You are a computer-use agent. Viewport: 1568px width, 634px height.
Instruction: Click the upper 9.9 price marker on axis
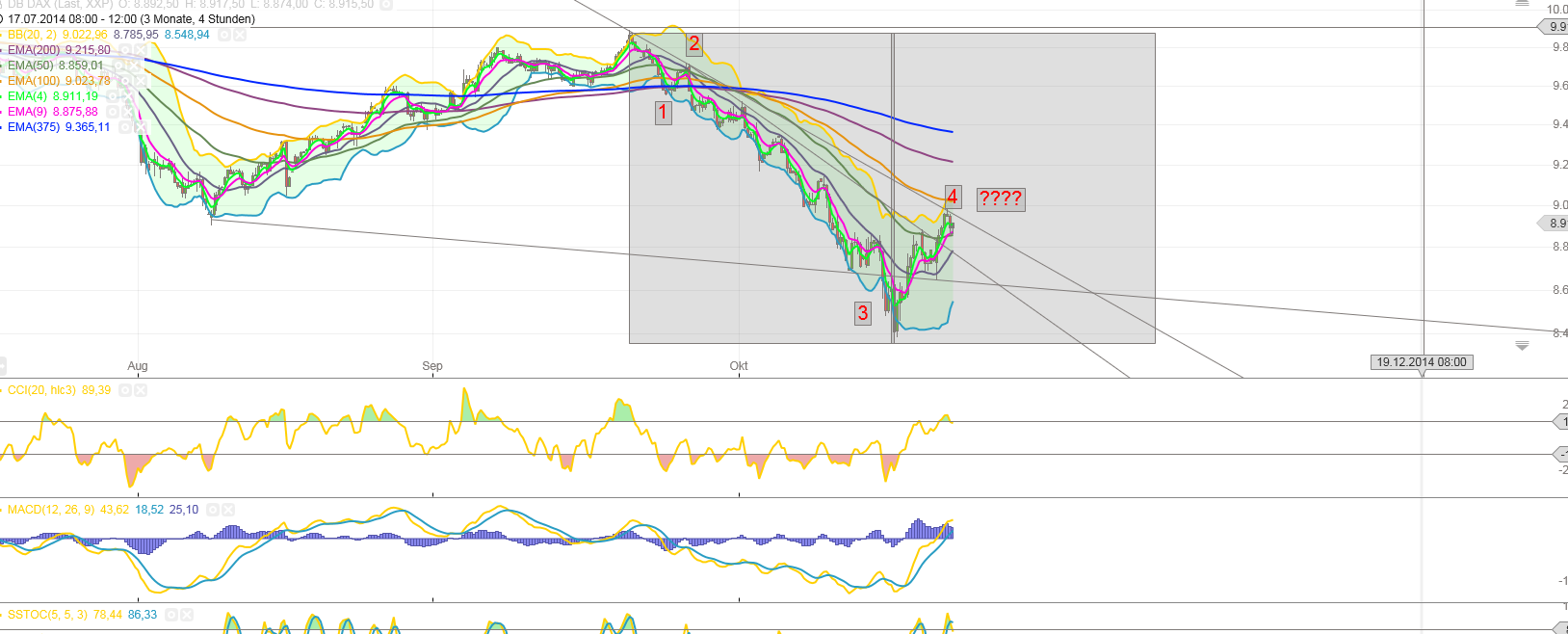pyautogui.click(x=1555, y=27)
